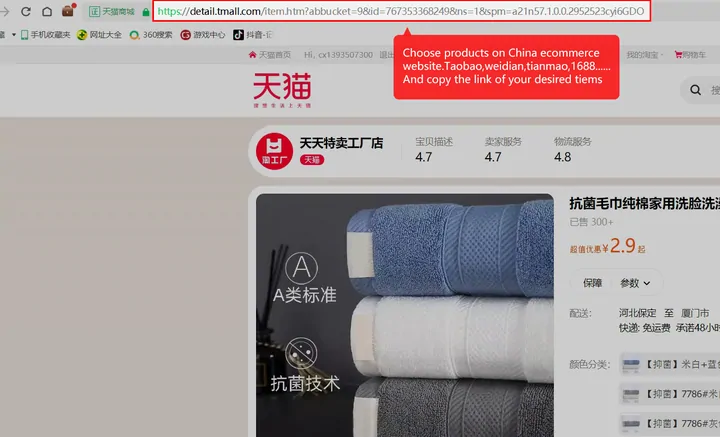Viewport: 720px width, 437px height.
Task: Click the red 天猫 store badge
Action: coord(312,160)
